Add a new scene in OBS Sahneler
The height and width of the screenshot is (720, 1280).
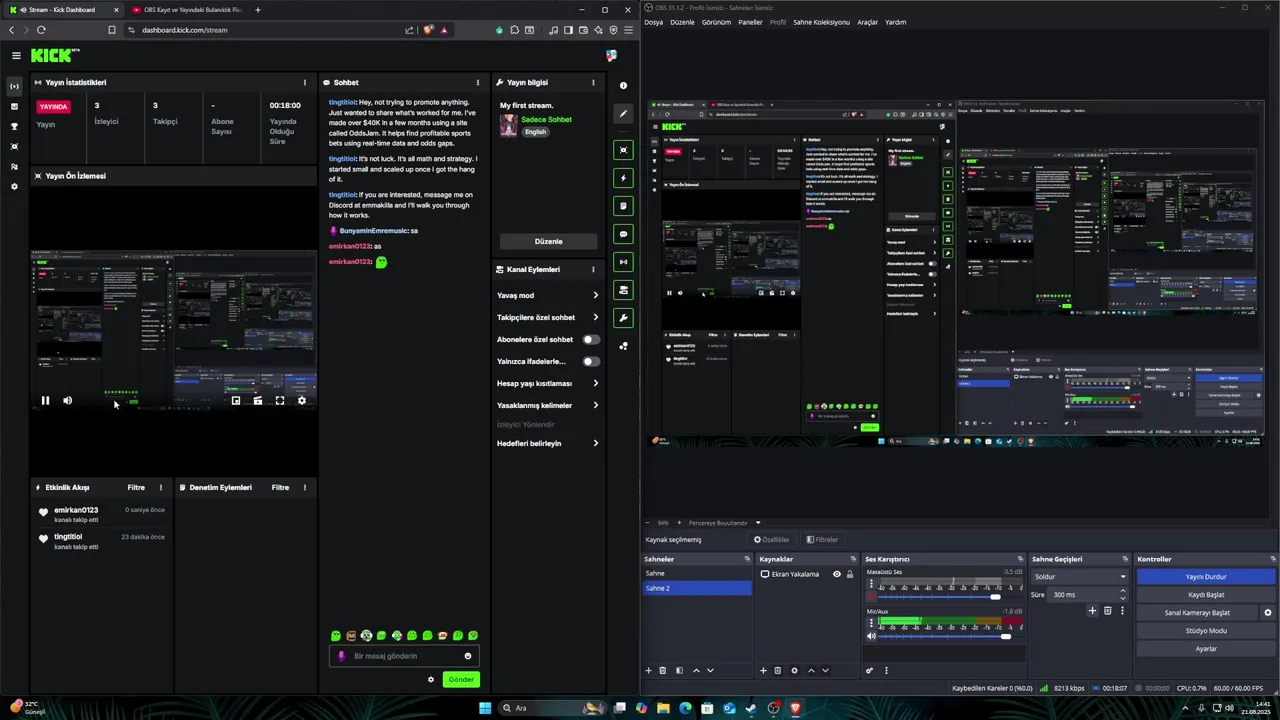tap(648, 670)
